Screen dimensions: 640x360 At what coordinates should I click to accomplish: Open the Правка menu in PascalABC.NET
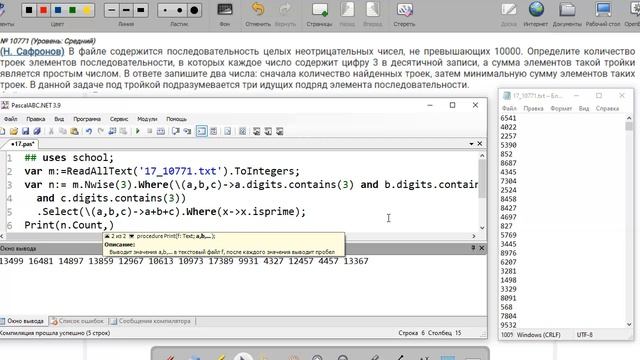[36, 119]
